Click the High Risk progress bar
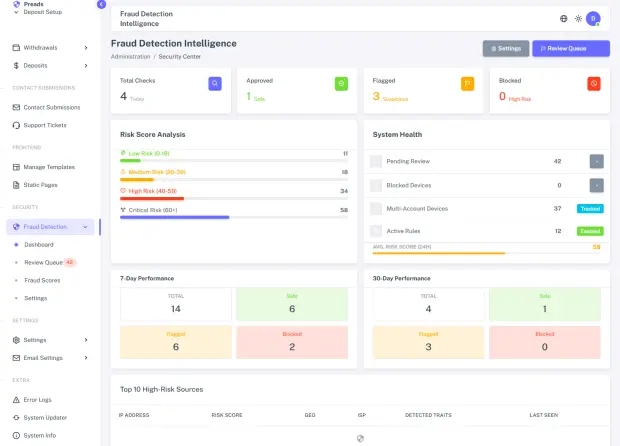Viewport: 620px width, 446px height. pyautogui.click(x=234, y=198)
